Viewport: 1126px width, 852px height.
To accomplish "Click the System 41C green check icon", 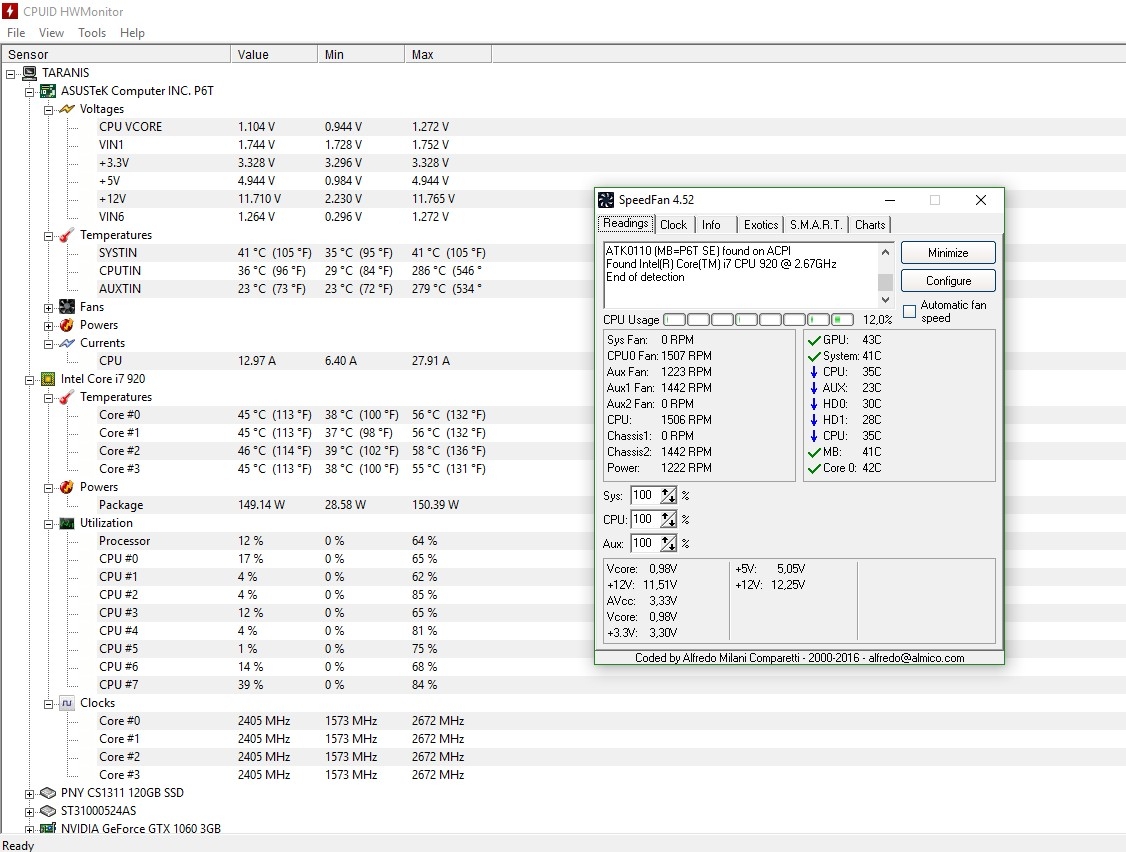I will click(814, 356).
